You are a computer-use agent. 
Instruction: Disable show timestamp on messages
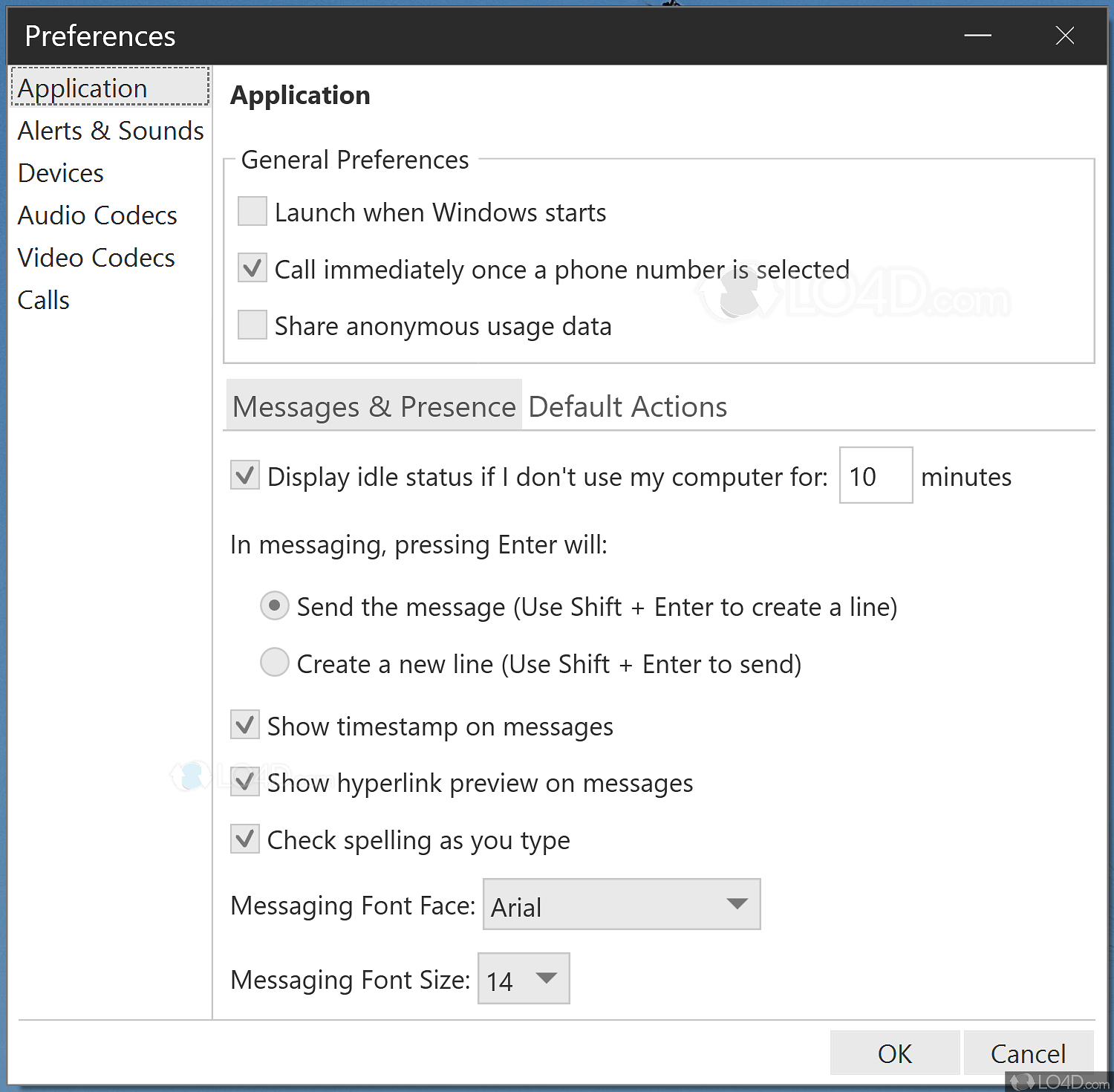click(244, 725)
